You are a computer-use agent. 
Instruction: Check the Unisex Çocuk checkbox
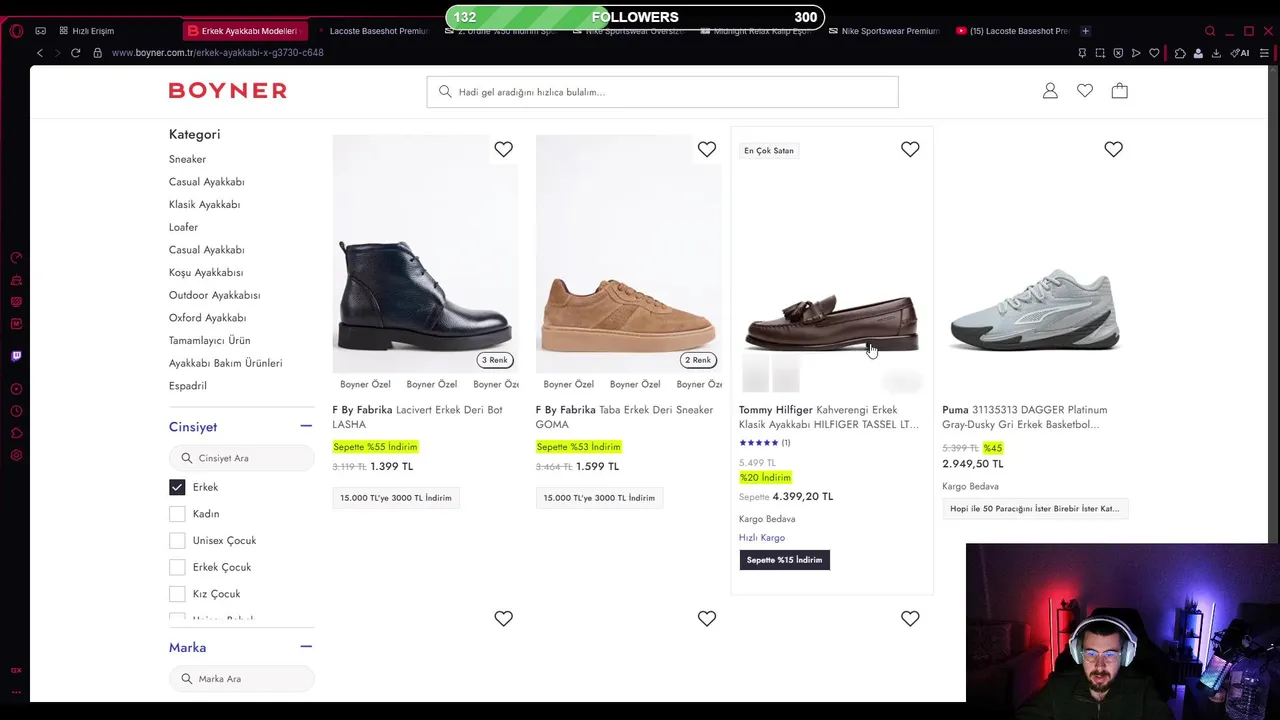coord(177,540)
